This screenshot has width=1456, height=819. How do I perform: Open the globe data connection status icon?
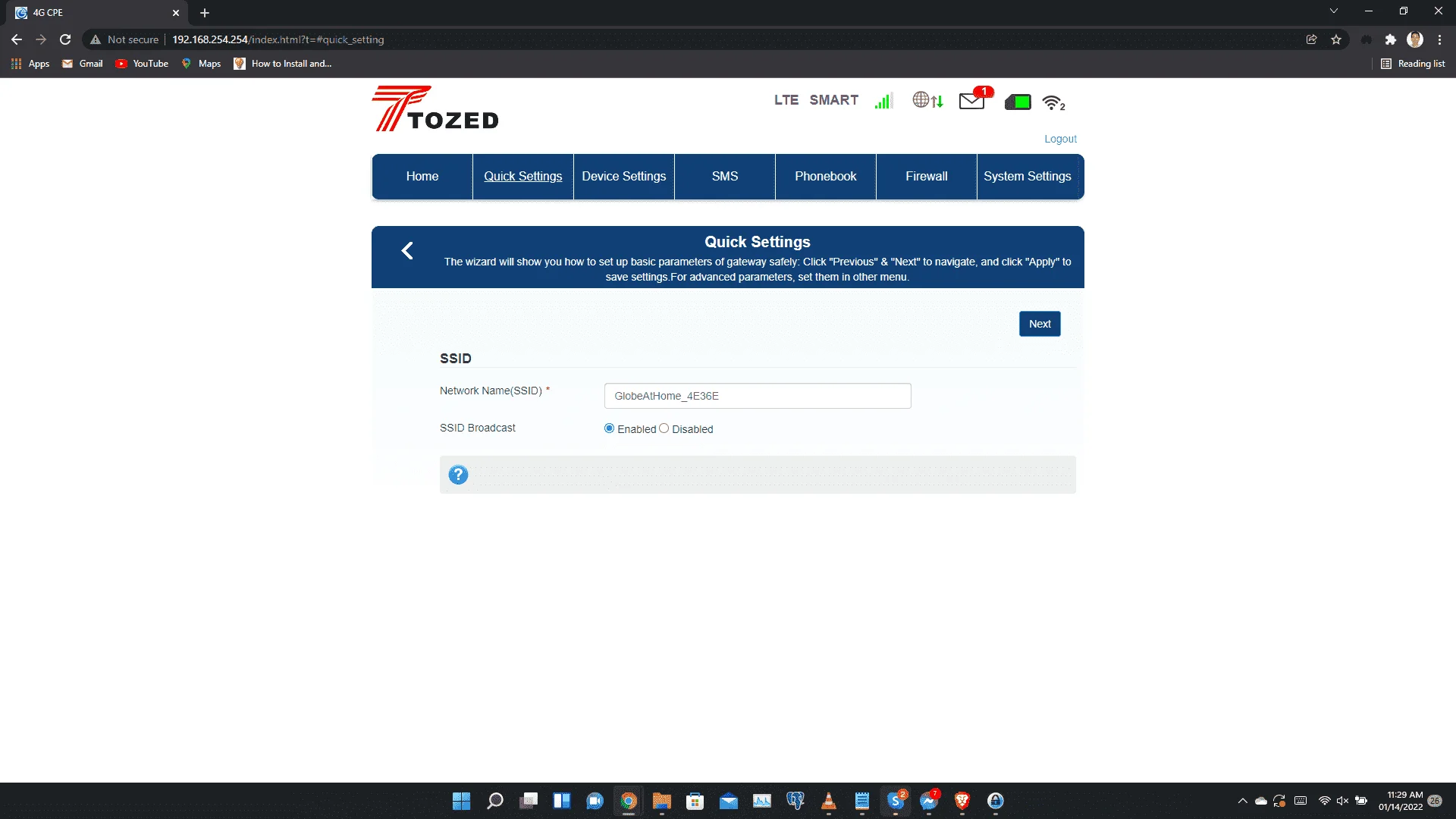928,100
